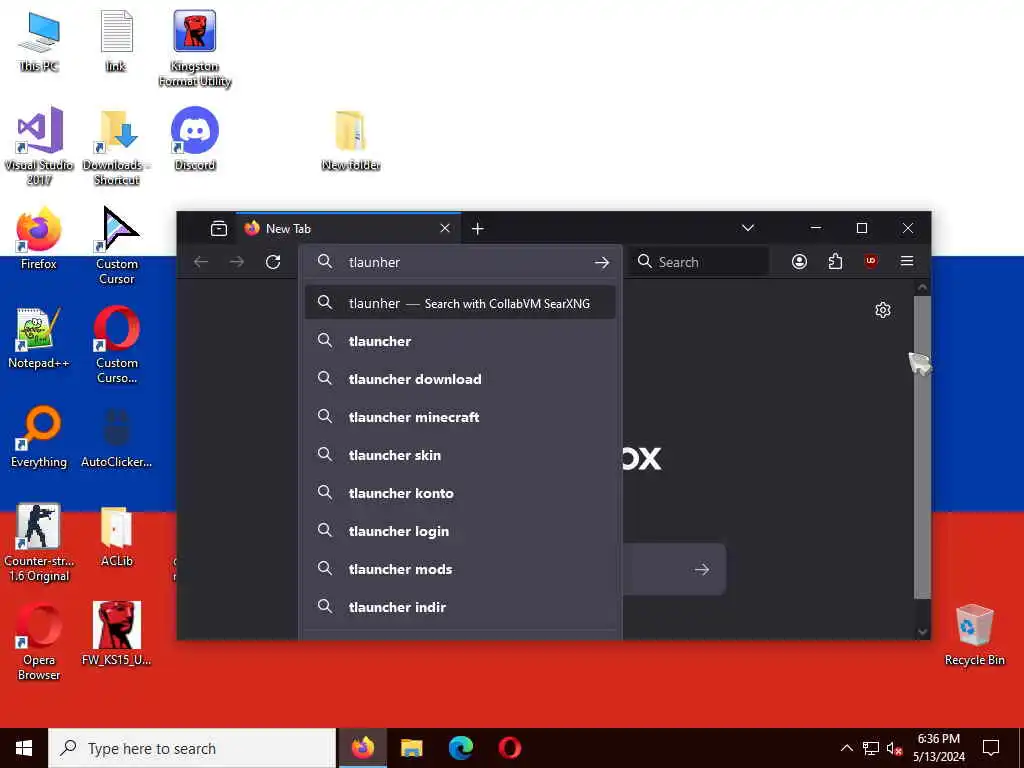
Task: Click Firefox icon in taskbar
Action: [x=362, y=748]
